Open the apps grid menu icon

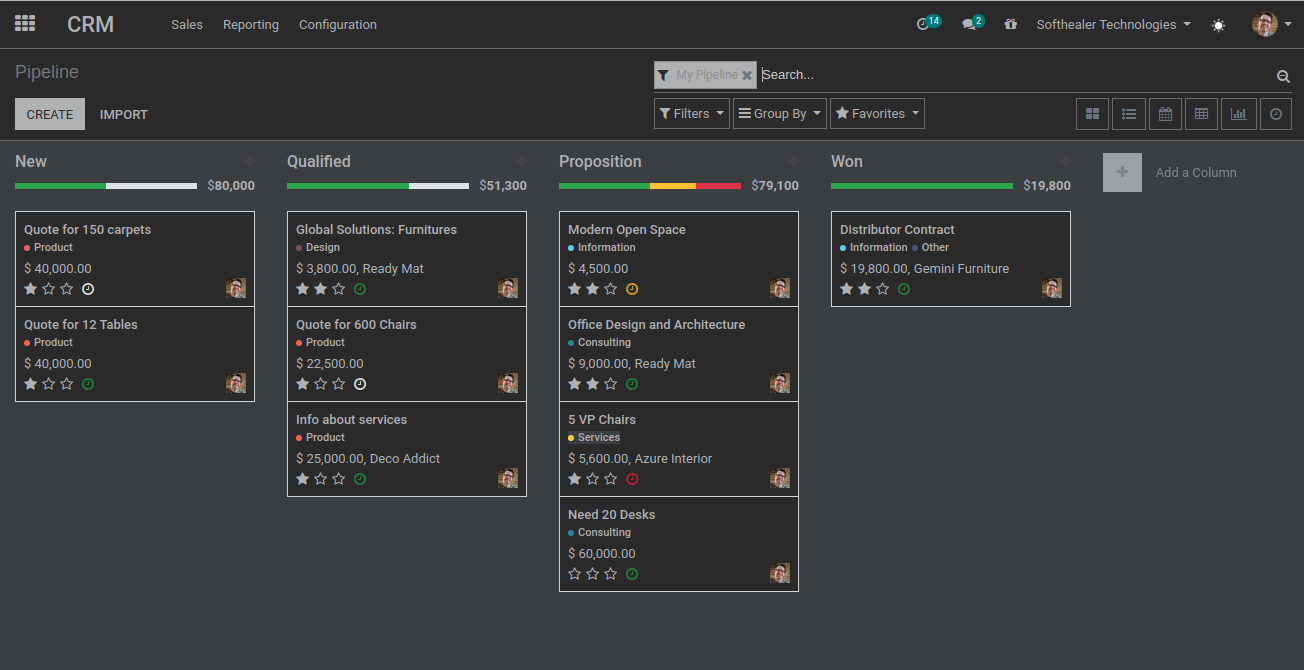25,24
